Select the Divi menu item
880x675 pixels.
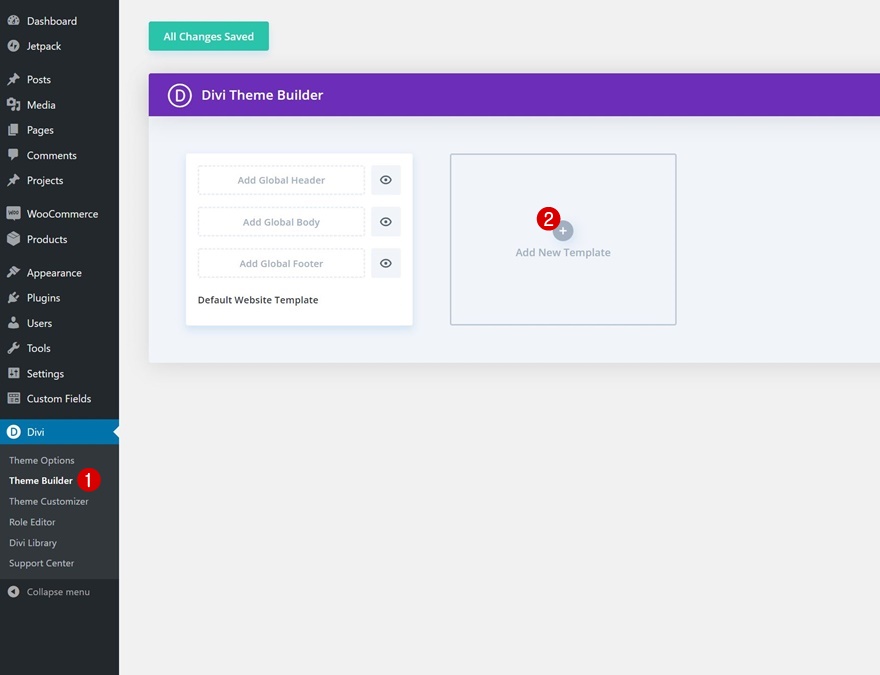[59, 432]
